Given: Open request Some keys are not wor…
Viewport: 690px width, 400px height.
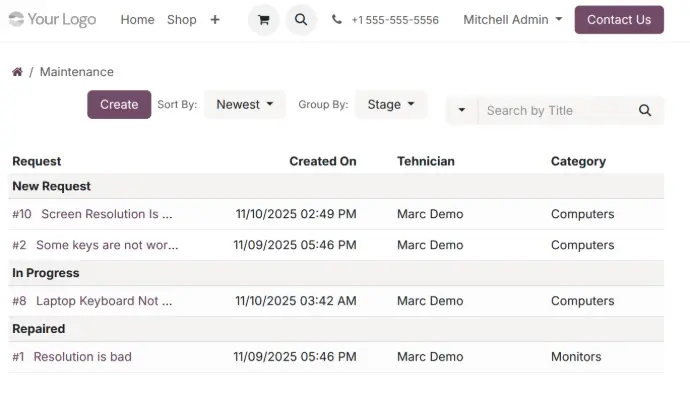Looking at the screenshot, I should (107, 245).
